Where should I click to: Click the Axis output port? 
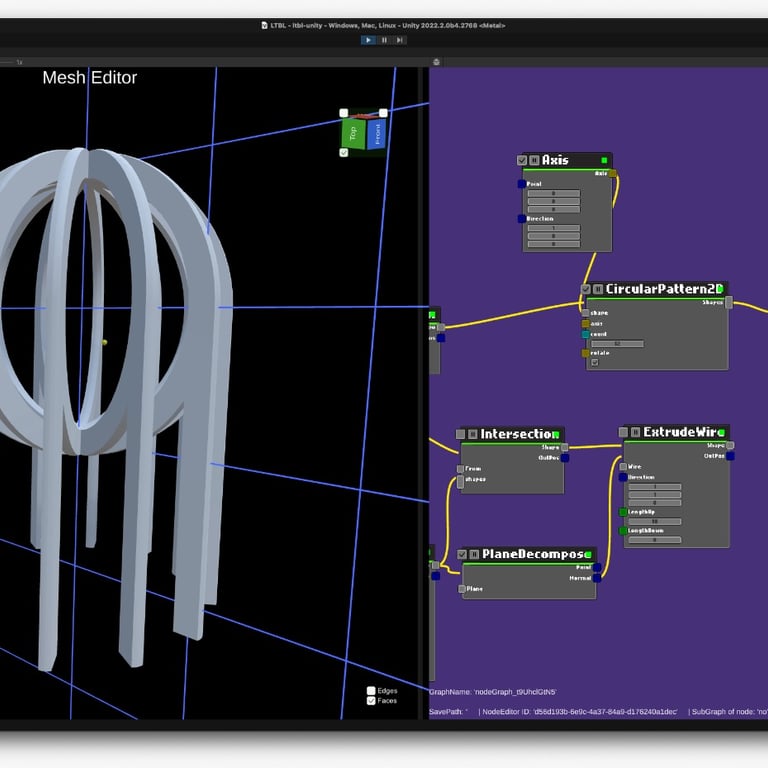(612, 173)
